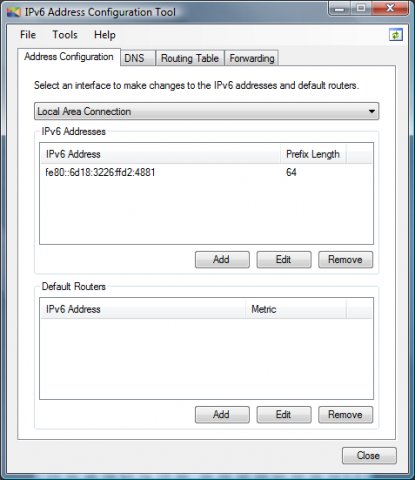Open the File menu

[28, 35]
